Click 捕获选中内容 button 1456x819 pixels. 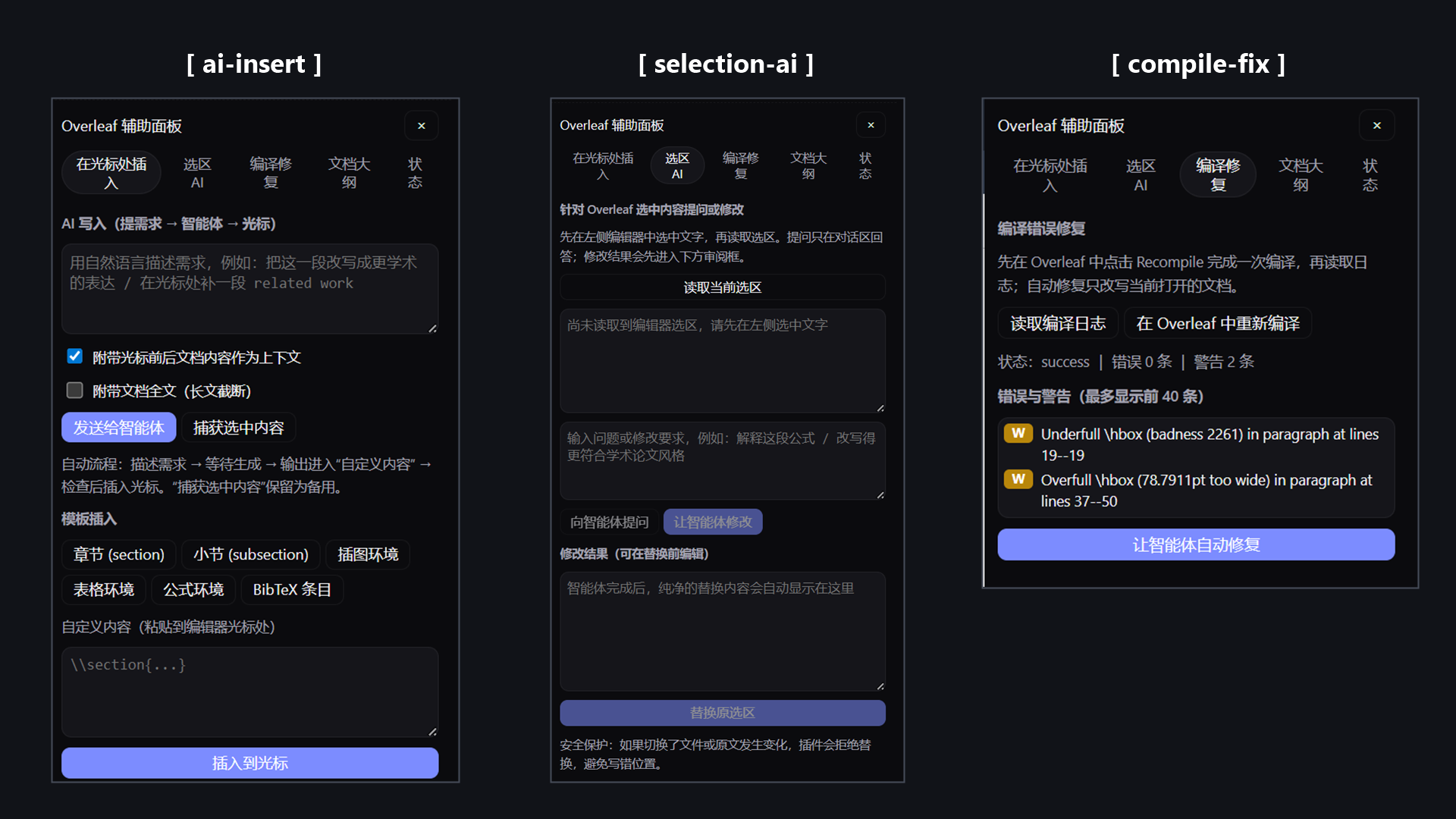click(x=239, y=428)
